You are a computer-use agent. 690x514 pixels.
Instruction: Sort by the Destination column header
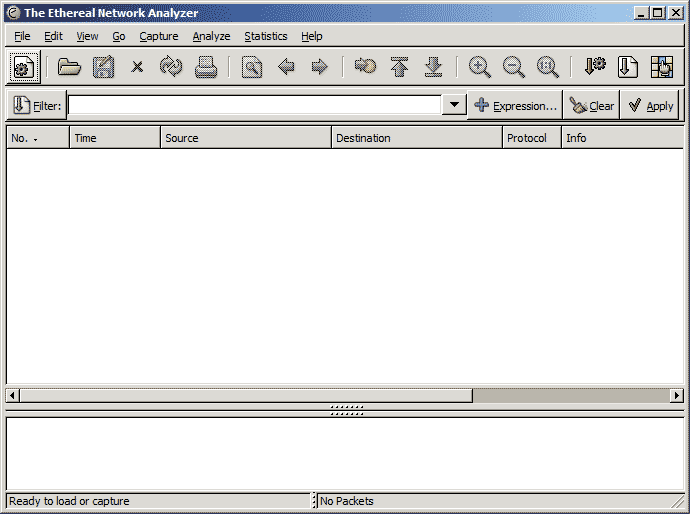tap(417, 138)
